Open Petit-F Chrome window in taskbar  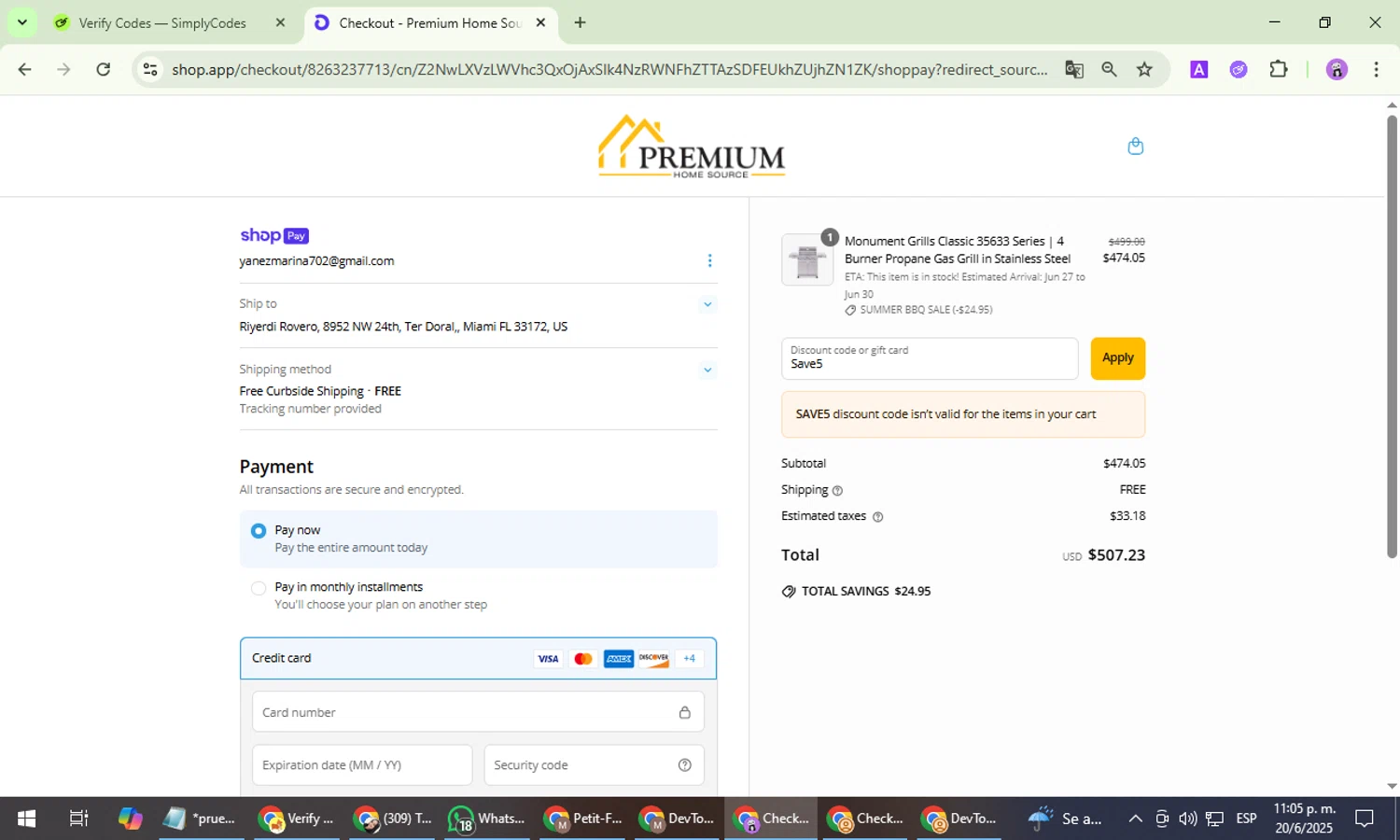coord(584,819)
